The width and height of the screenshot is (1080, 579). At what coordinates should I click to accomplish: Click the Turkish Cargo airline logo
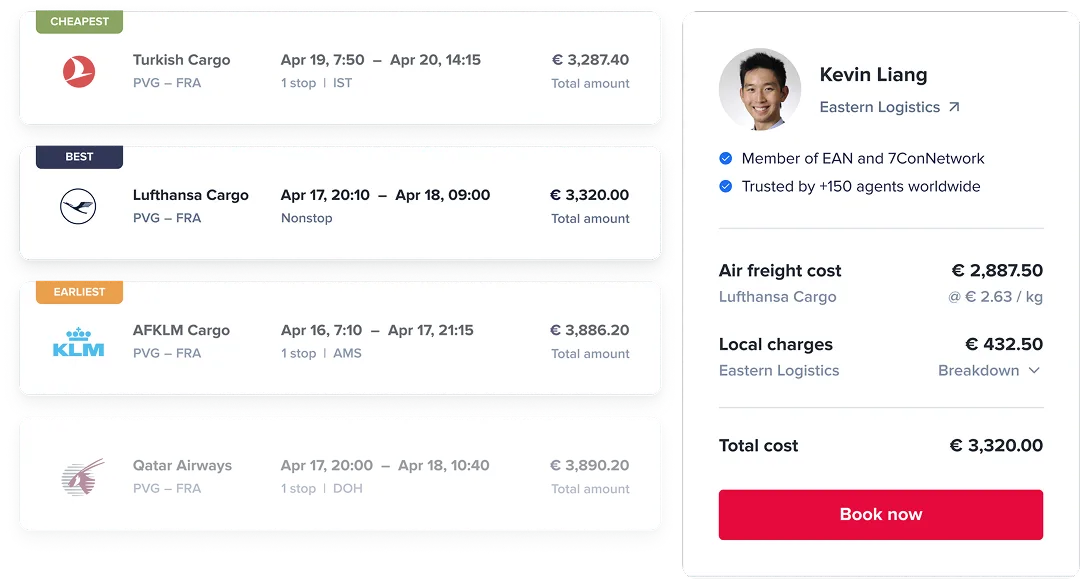pyautogui.click(x=78, y=71)
